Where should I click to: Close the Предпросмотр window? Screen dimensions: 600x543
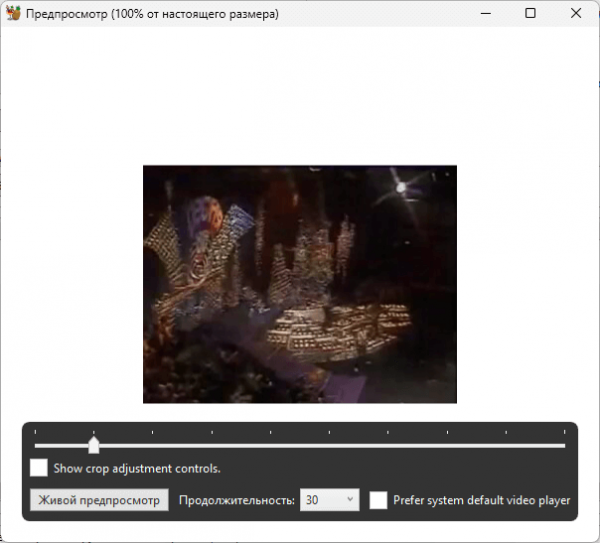576,13
